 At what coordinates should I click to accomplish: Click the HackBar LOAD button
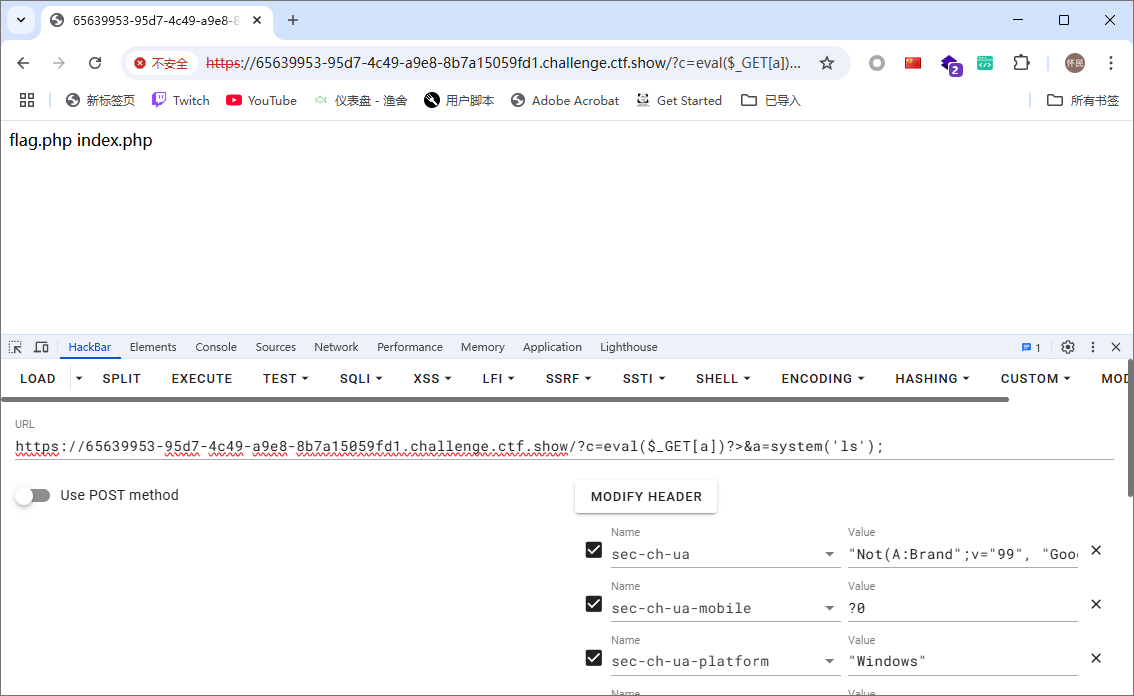[x=38, y=378]
